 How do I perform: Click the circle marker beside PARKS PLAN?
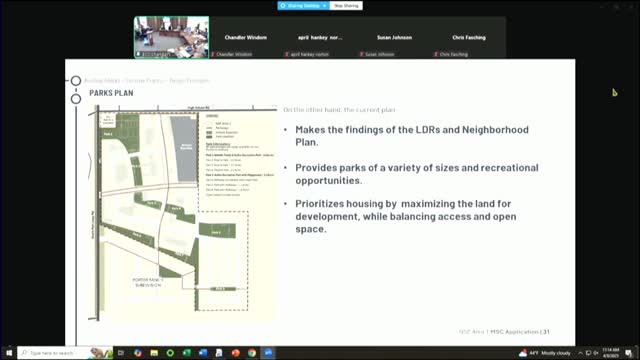click(76, 99)
